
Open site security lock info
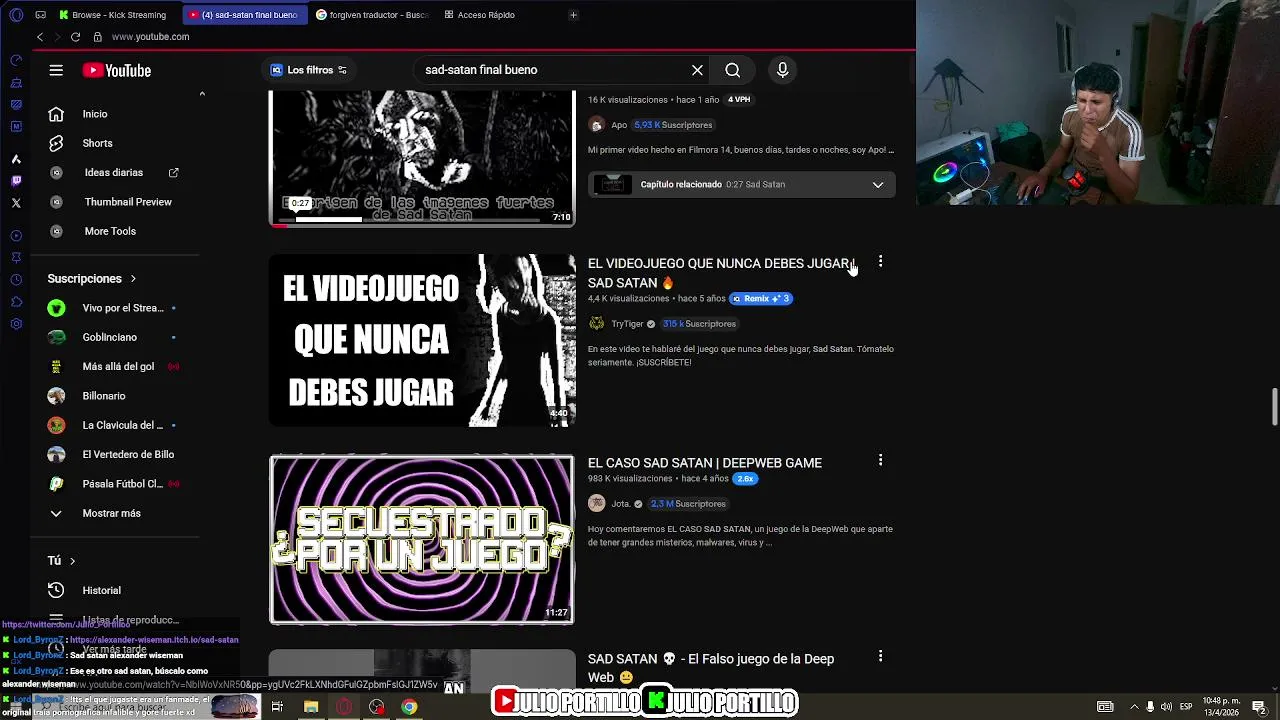pyautogui.click(x=97, y=37)
